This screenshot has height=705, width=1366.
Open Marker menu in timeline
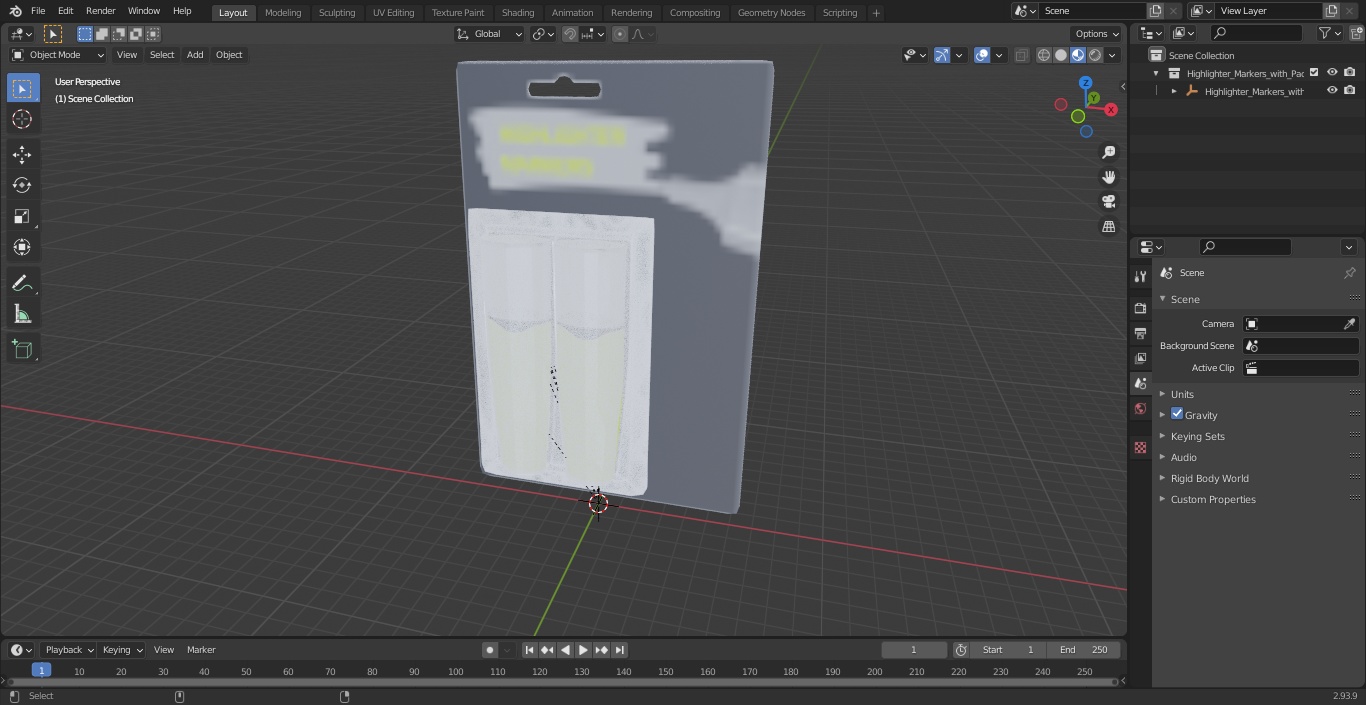click(201, 650)
